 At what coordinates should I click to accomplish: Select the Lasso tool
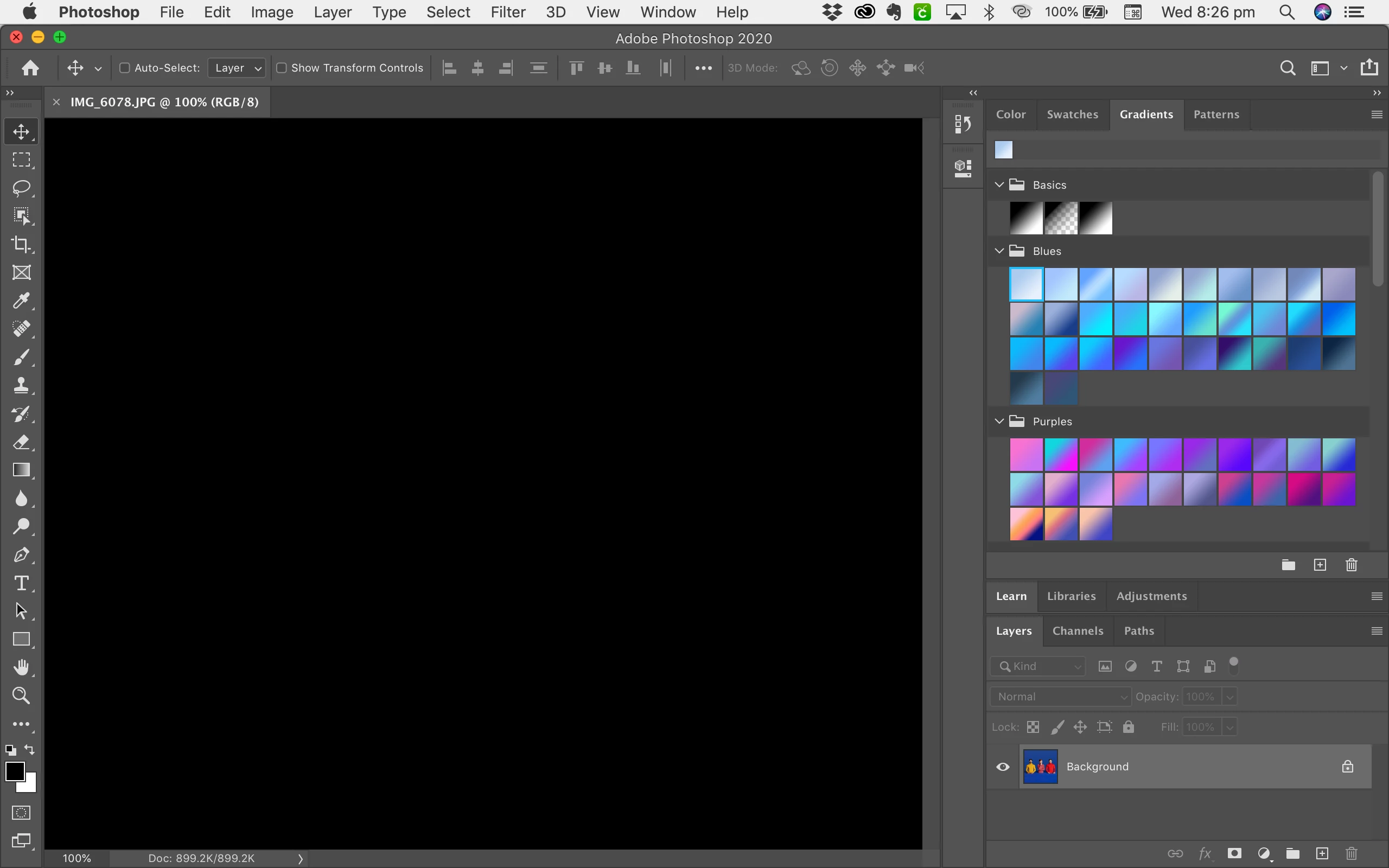click(21, 188)
